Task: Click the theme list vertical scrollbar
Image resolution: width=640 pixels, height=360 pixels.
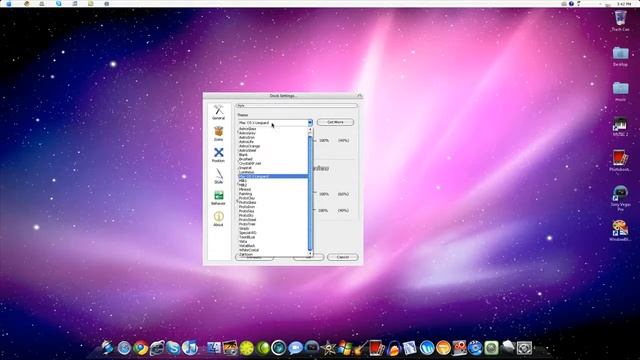Action: 310,192
